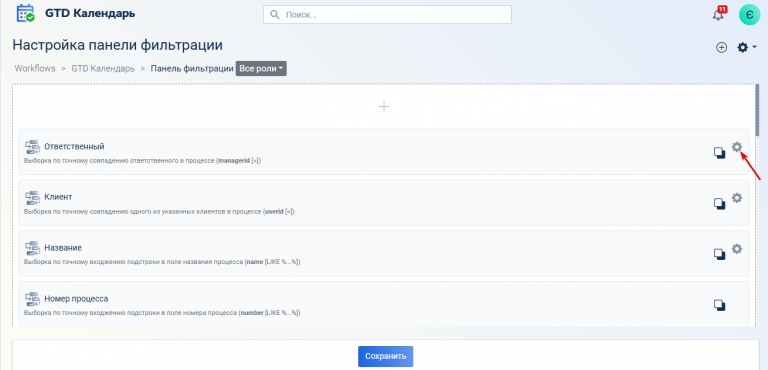The width and height of the screenshot is (768, 370).
Task: Go to Workflows breadcrumb
Action: click(35, 69)
